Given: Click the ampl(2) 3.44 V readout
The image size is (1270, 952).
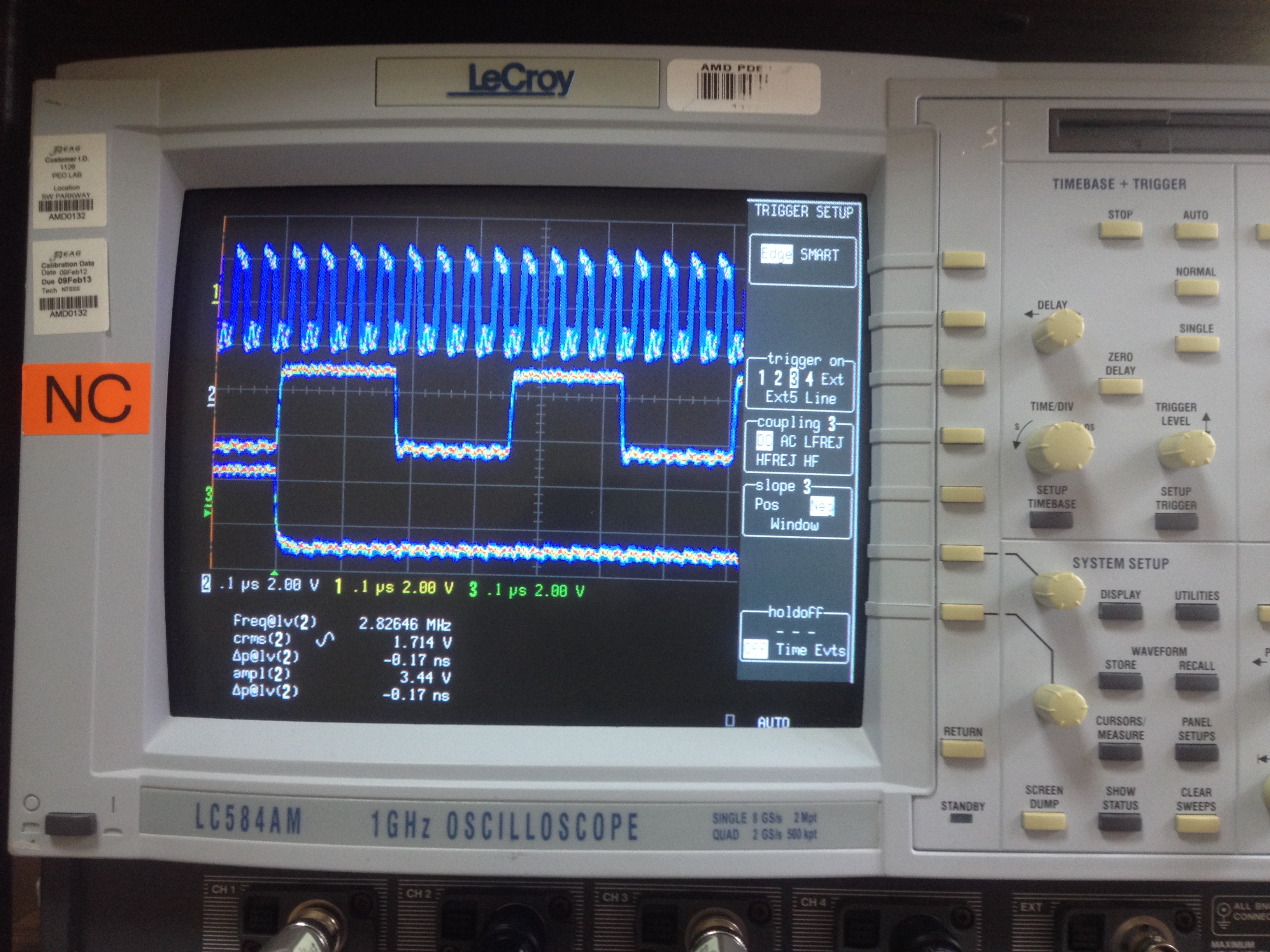Looking at the screenshot, I should (x=342, y=676).
